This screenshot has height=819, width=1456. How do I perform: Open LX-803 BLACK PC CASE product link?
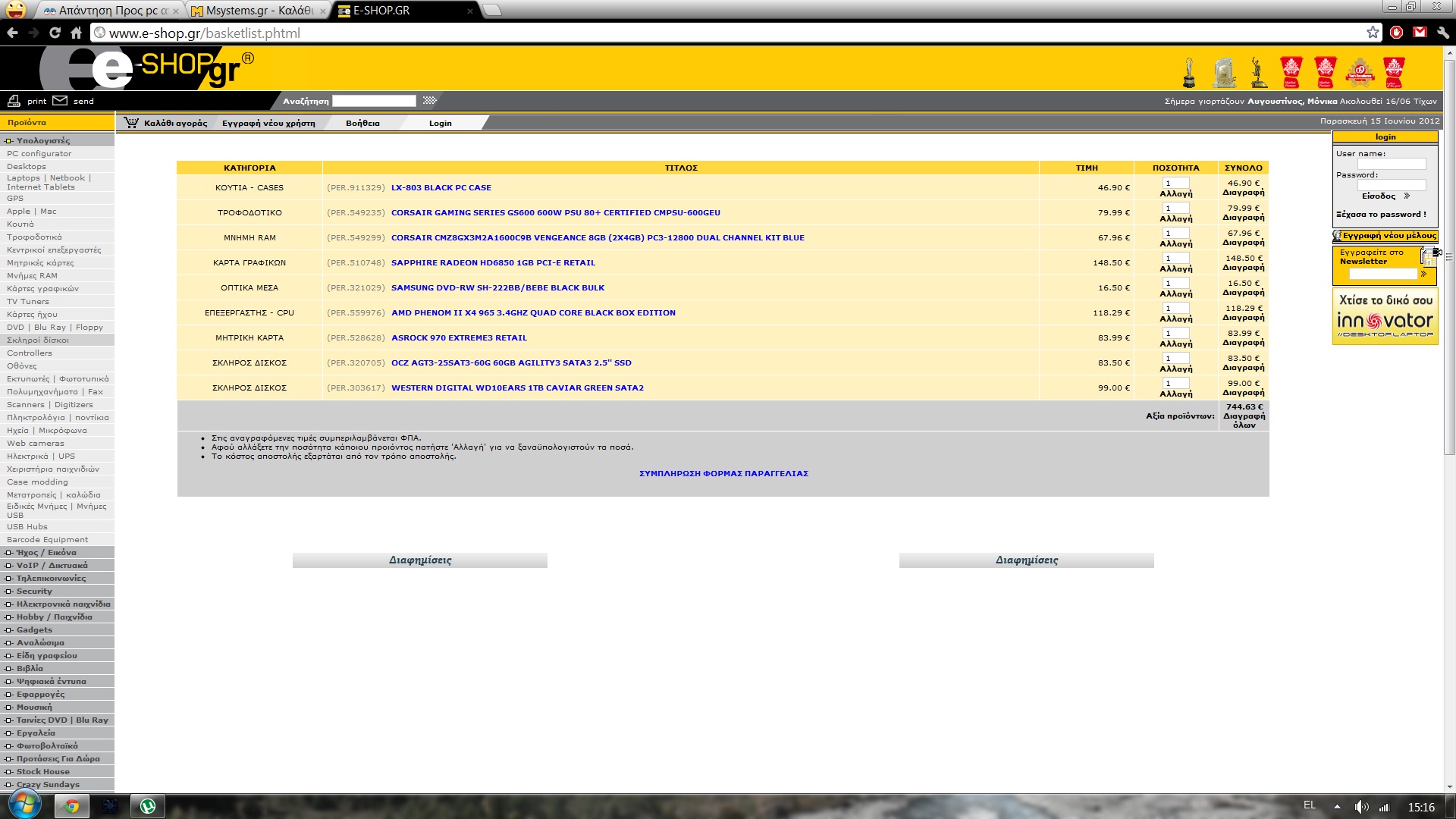pyautogui.click(x=441, y=188)
